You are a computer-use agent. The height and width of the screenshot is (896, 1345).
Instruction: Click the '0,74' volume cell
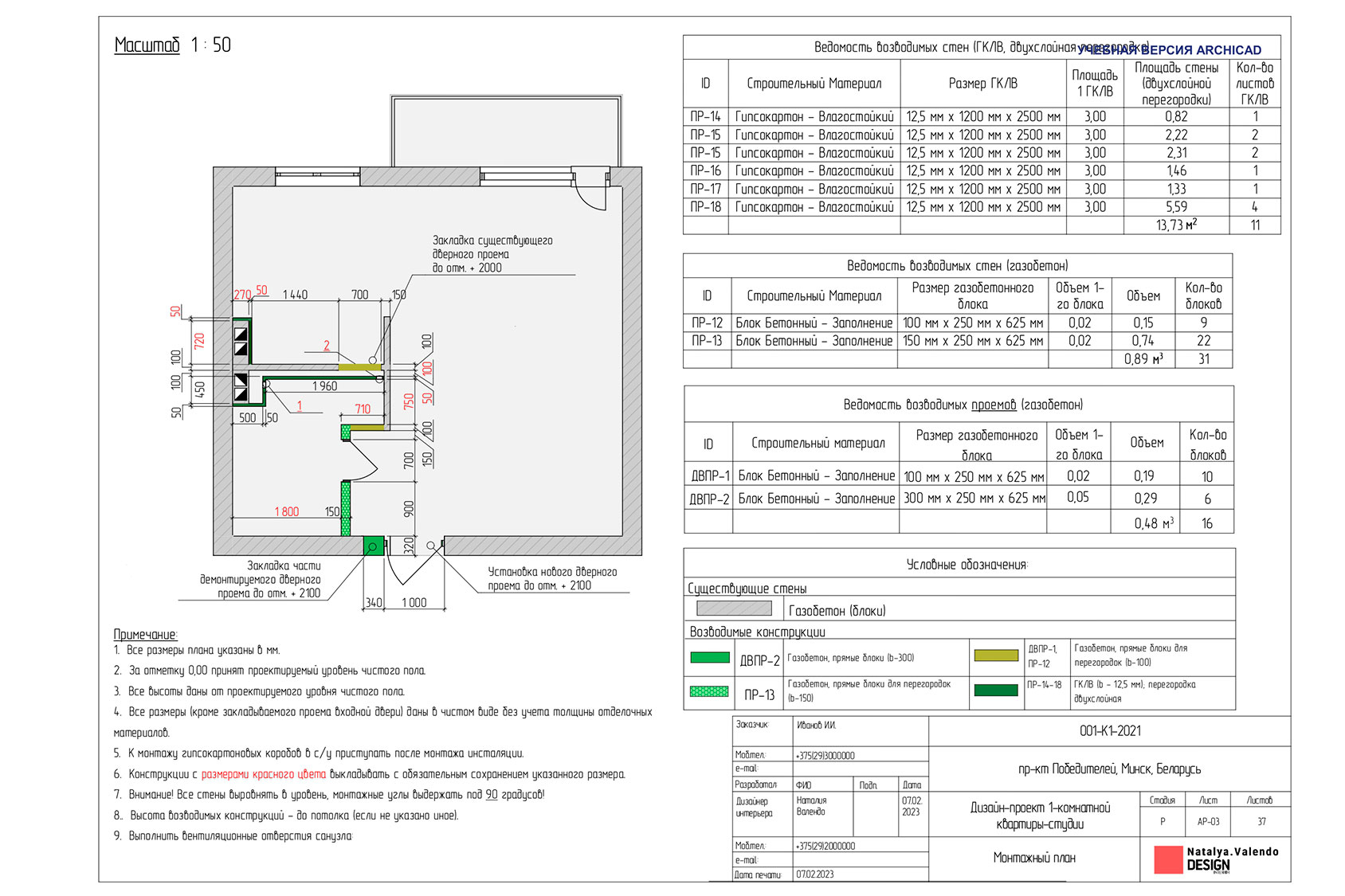[1143, 341]
